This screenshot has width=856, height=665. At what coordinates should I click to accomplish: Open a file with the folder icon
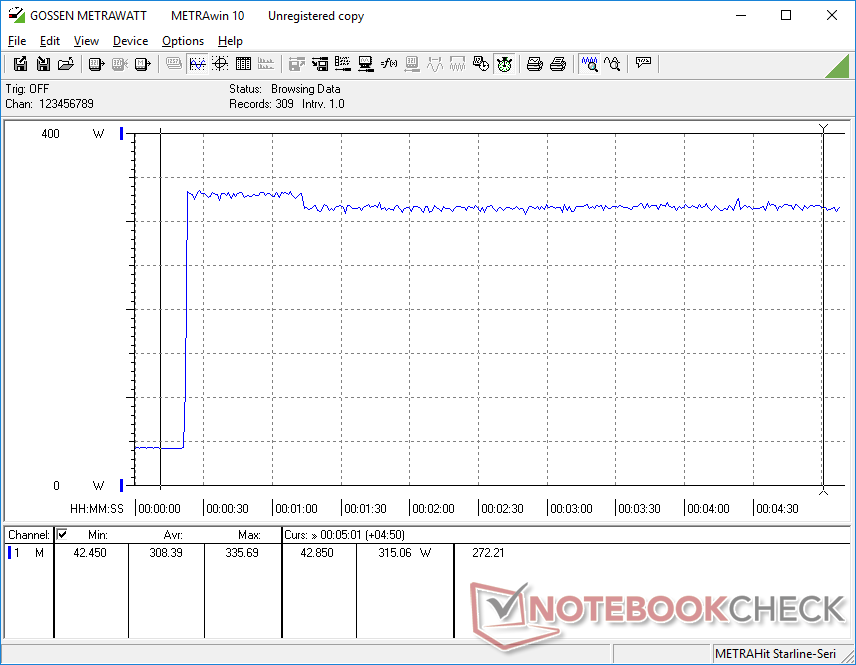[66, 64]
